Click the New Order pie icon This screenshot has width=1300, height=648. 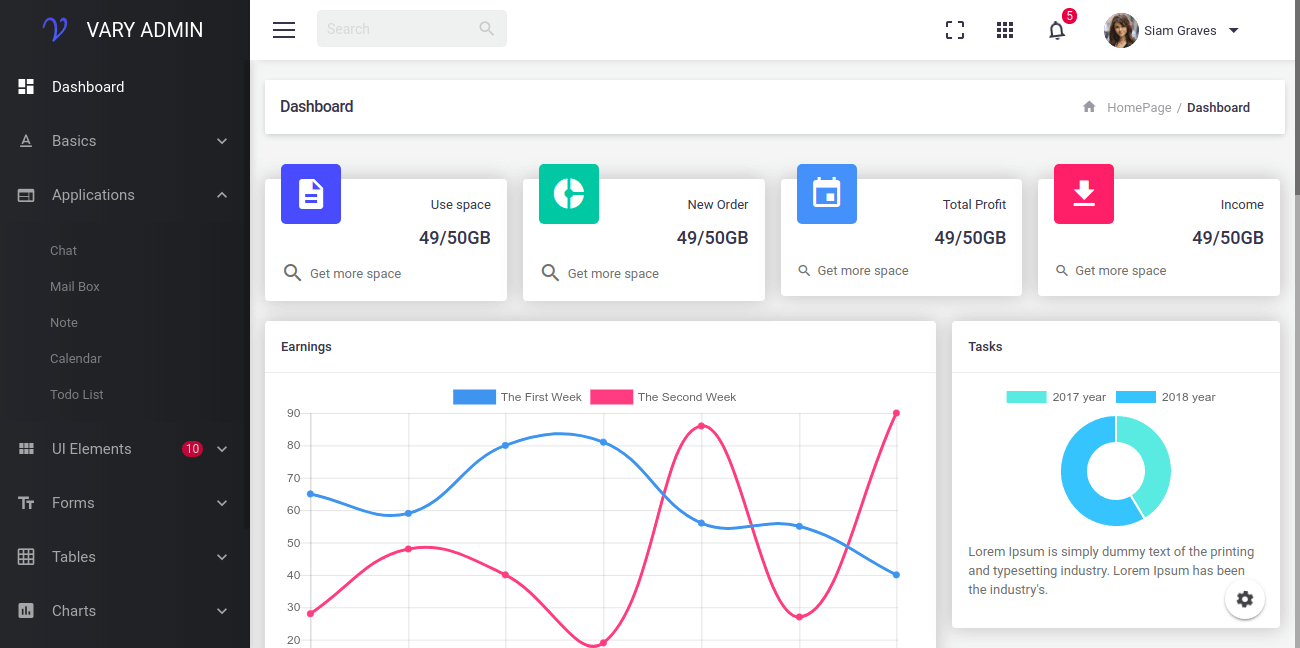[x=569, y=194]
